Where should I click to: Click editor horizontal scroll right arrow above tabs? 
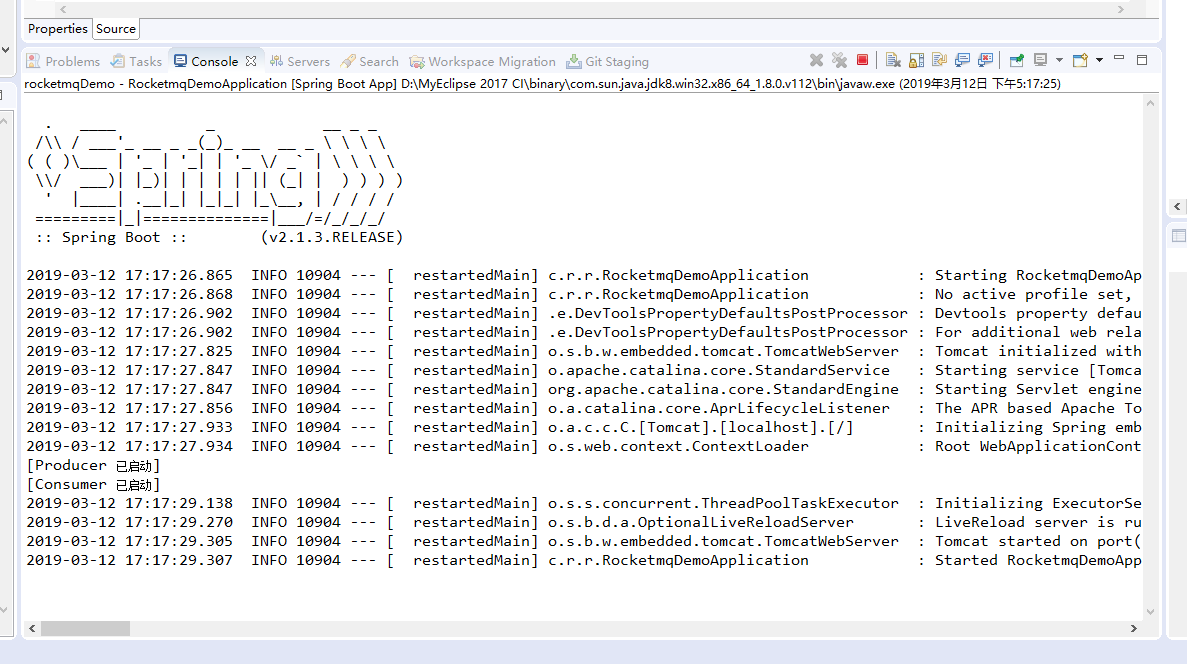pos(1121,9)
